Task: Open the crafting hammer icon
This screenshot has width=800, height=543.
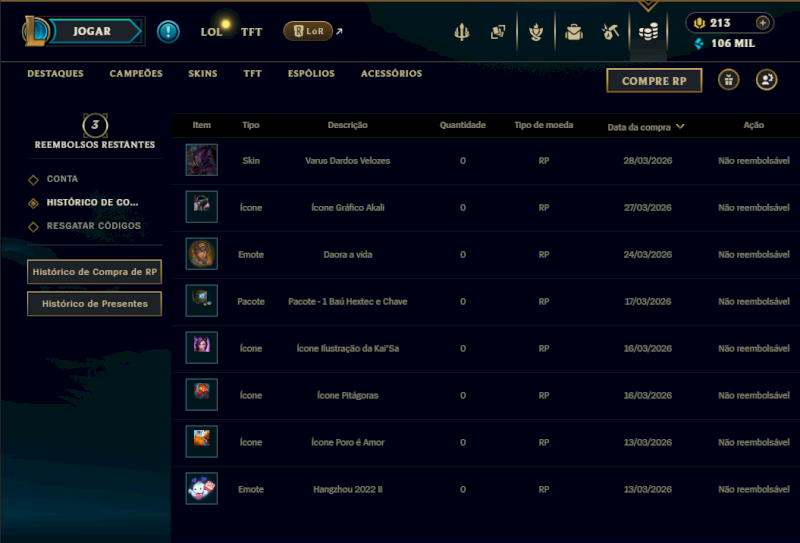Action: (x=610, y=32)
